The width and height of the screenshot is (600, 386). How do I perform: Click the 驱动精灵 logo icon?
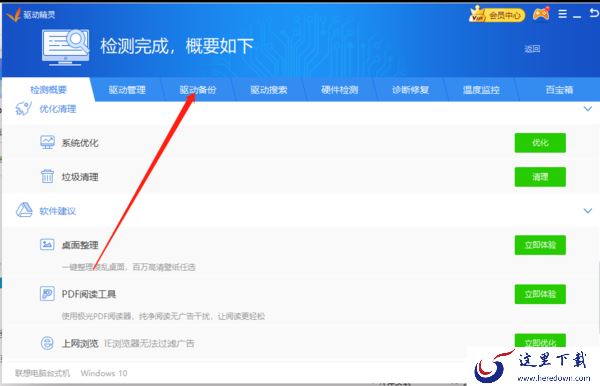[x=14, y=15]
